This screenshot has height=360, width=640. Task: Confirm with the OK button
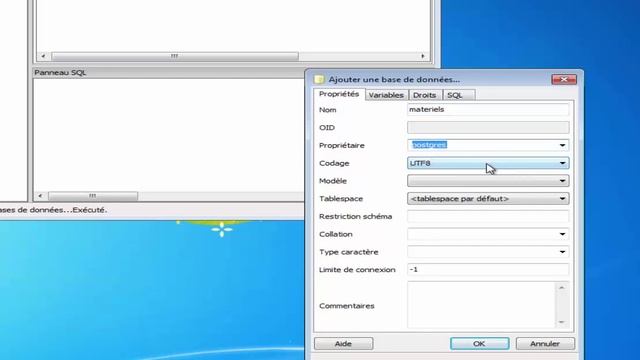point(480,344)
